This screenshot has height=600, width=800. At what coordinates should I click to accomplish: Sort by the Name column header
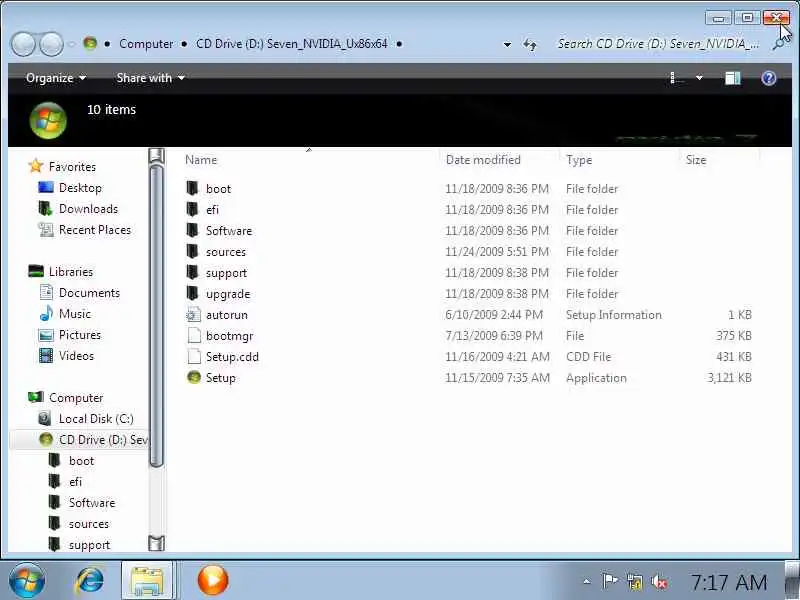pyautogui.click(x=201, y=160)
